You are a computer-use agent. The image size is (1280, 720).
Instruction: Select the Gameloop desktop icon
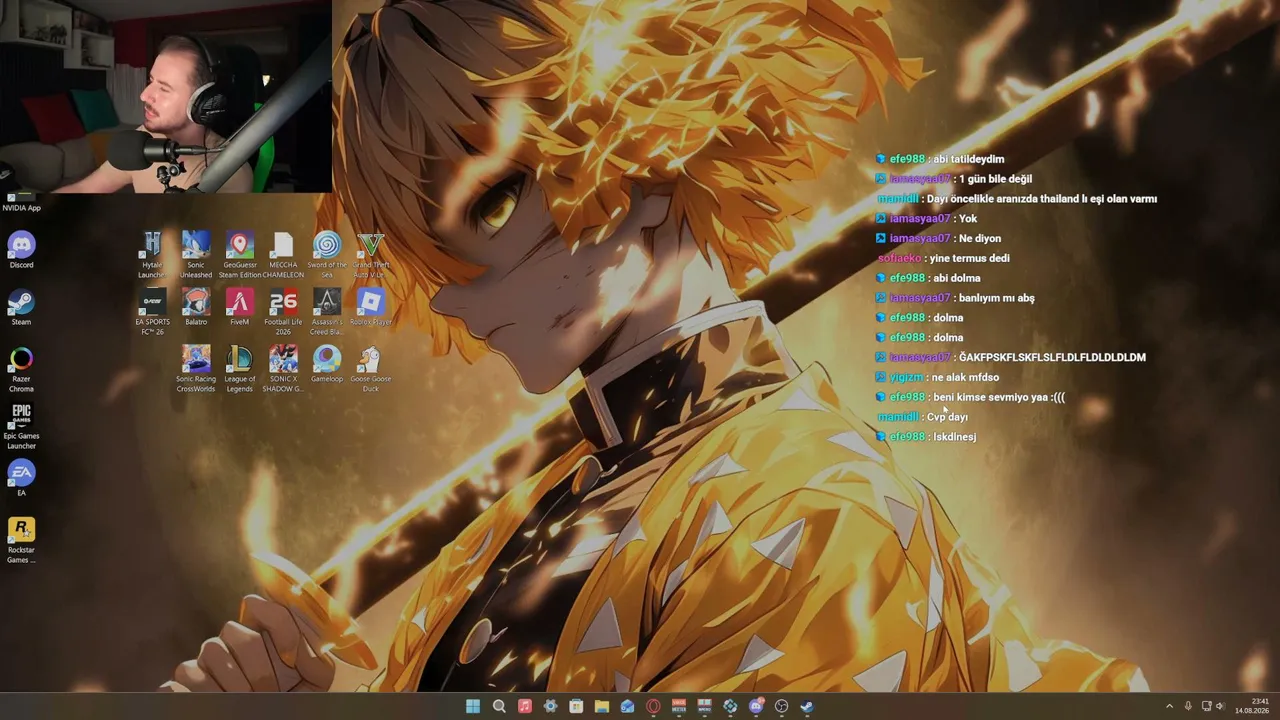[327, 364]
